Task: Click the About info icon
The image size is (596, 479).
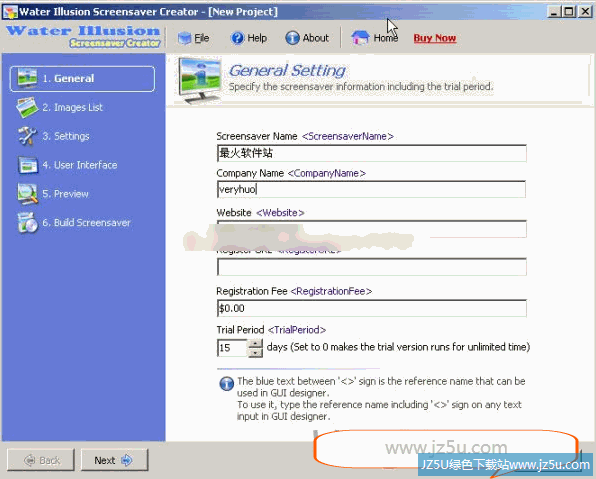Action: [292, 38]
